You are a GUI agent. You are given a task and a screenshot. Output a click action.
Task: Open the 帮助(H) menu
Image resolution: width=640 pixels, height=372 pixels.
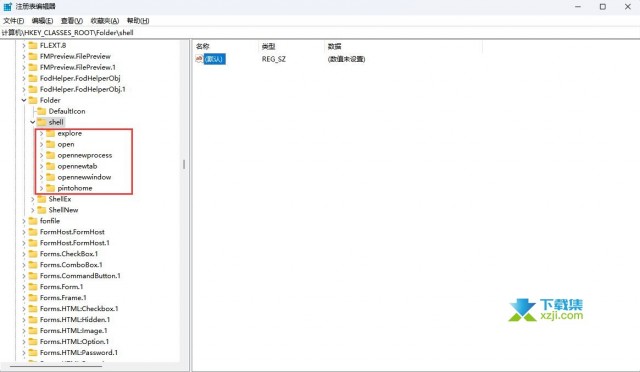click(138, 20)
